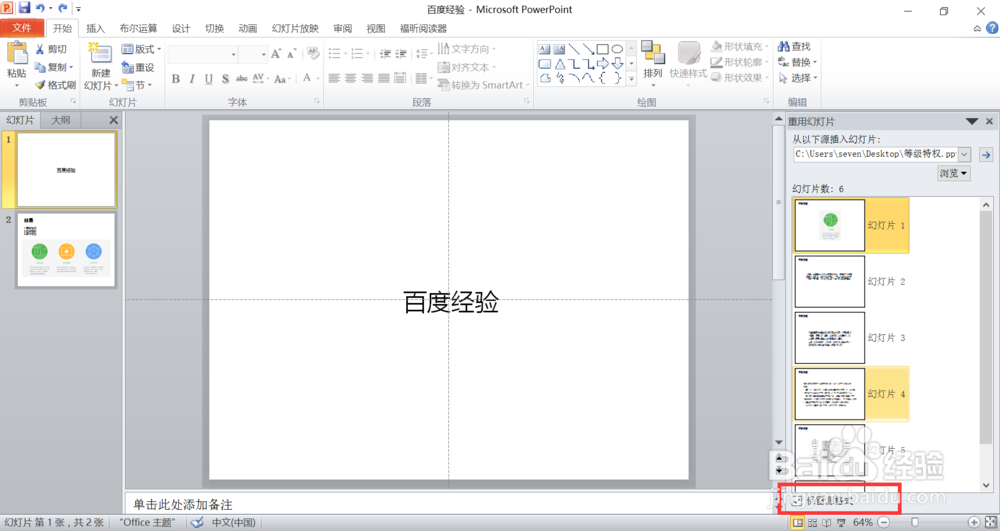
Task: Redo the last action
Action: [62, 8]
